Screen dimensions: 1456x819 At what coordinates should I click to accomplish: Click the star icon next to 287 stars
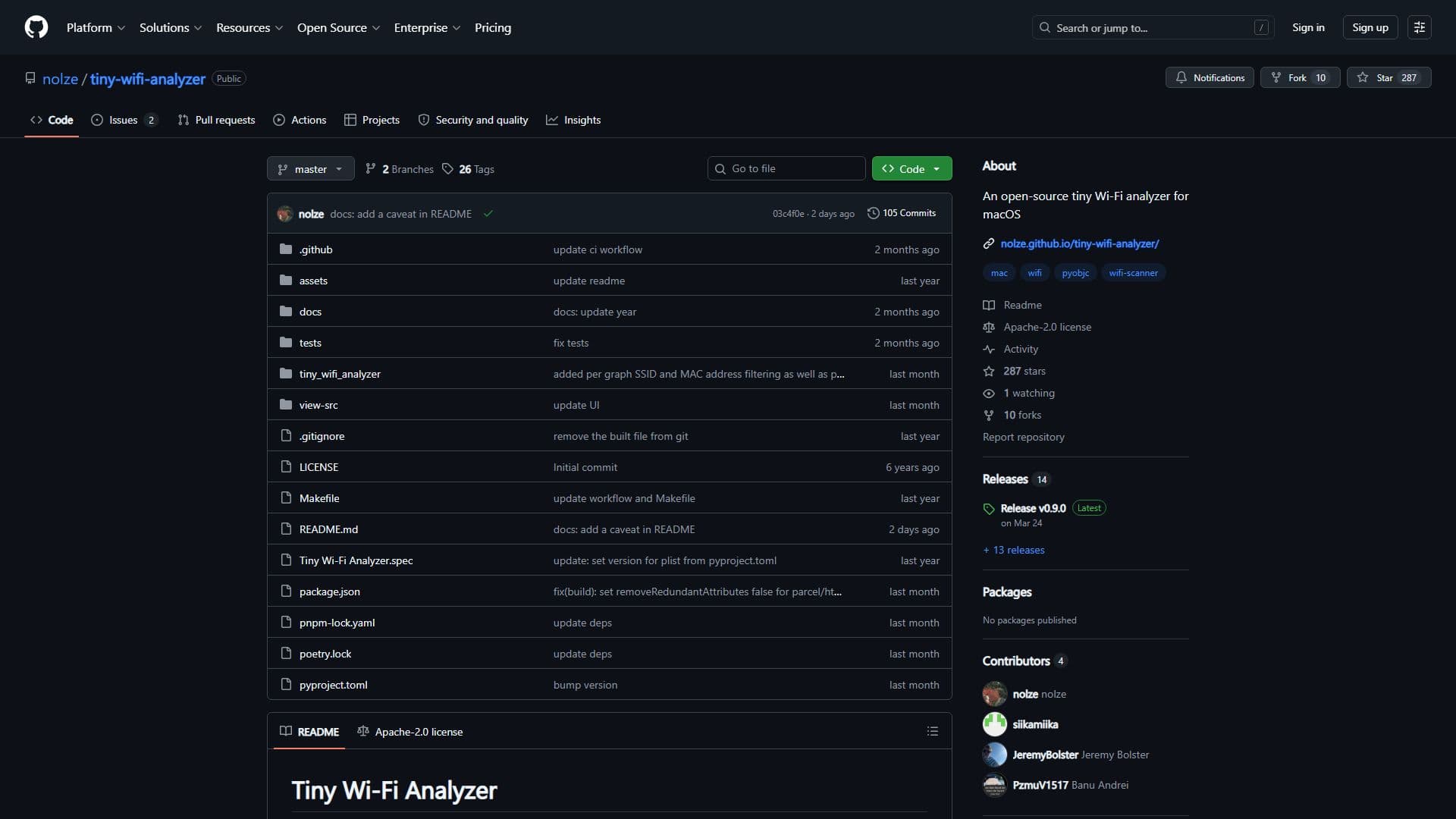coord(989,371)
